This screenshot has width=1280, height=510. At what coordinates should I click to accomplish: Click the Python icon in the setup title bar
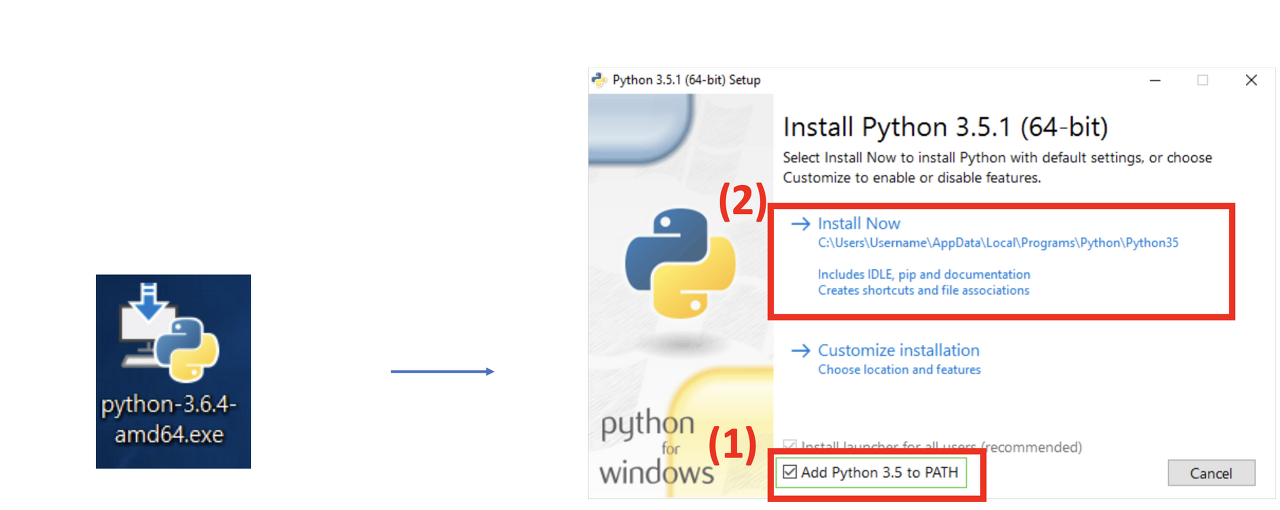tap(599, 80)
